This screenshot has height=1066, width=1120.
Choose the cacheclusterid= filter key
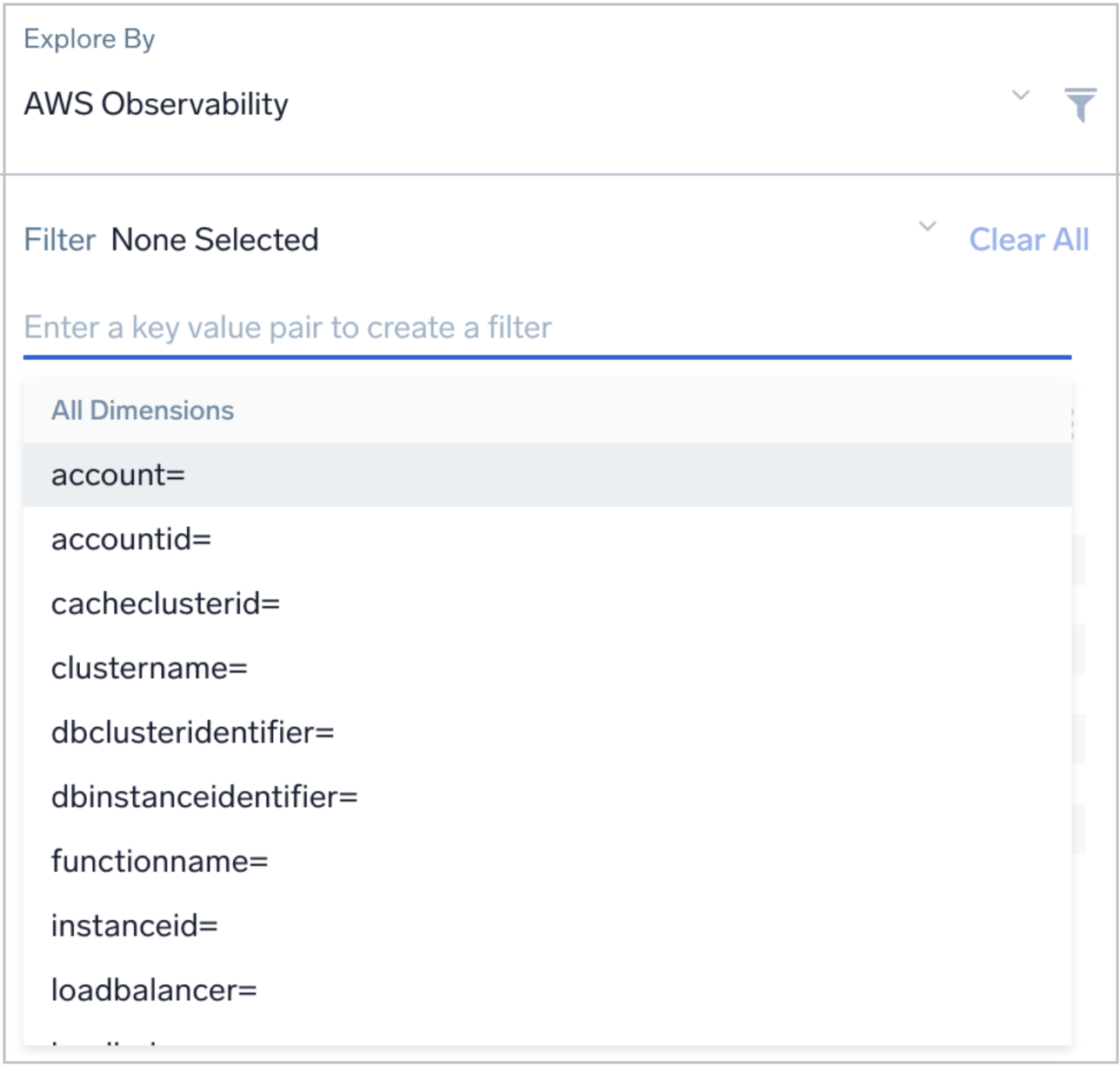pyautogui.click(x=165, y=603)
